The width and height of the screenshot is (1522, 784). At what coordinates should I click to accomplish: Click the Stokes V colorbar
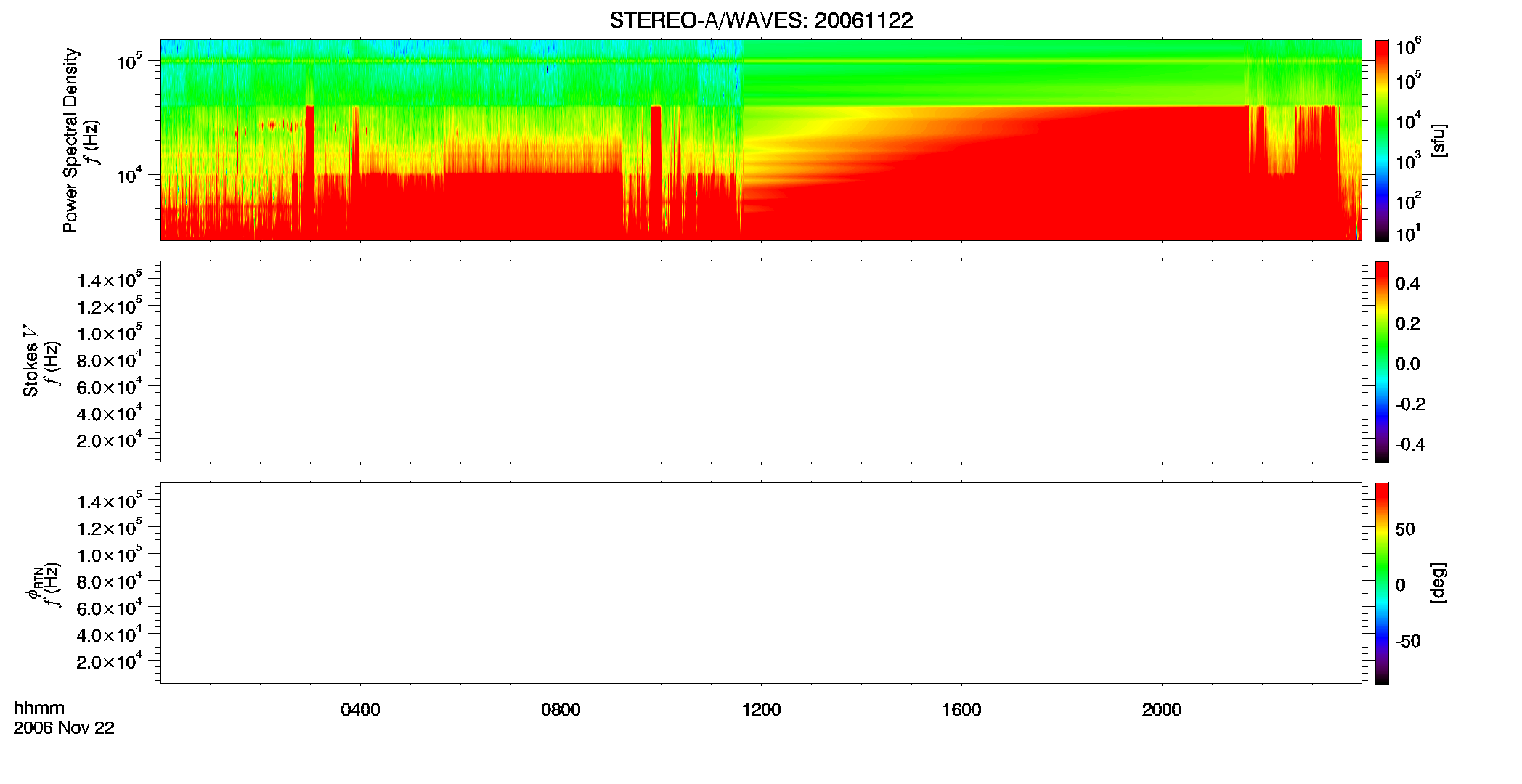pos(1382,362)
